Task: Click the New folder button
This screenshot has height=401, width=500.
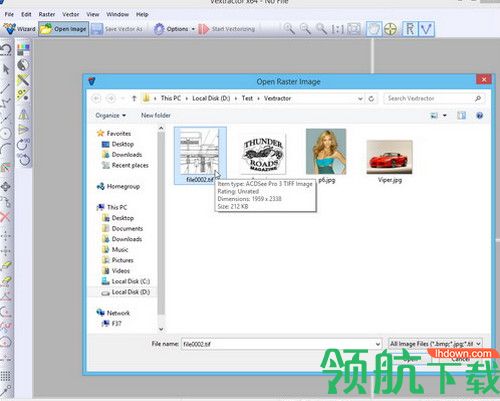Action: (x=155, y=115)
